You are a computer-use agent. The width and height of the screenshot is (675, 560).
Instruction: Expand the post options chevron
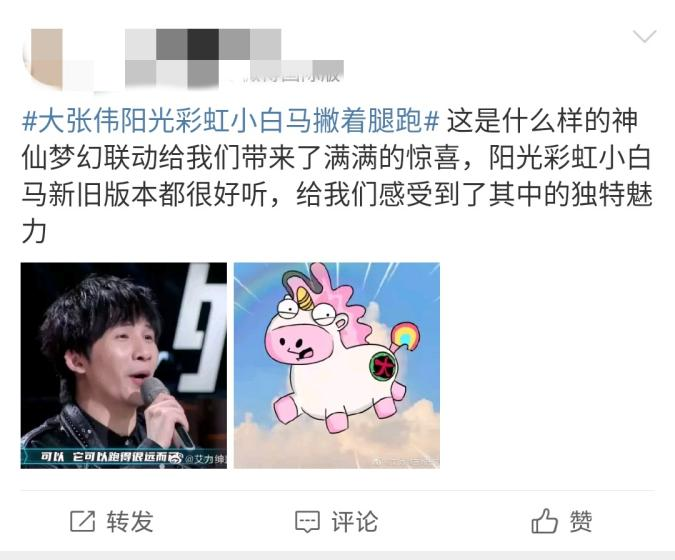coord(644,36)
